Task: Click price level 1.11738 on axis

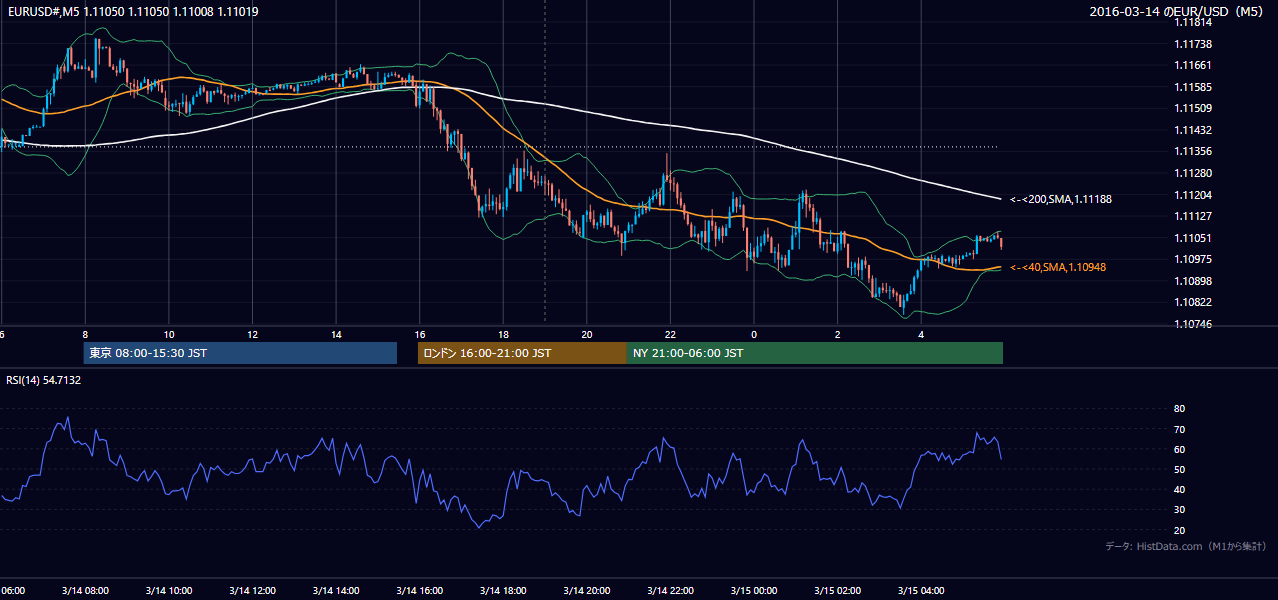Action: (x=1194, y=44)
